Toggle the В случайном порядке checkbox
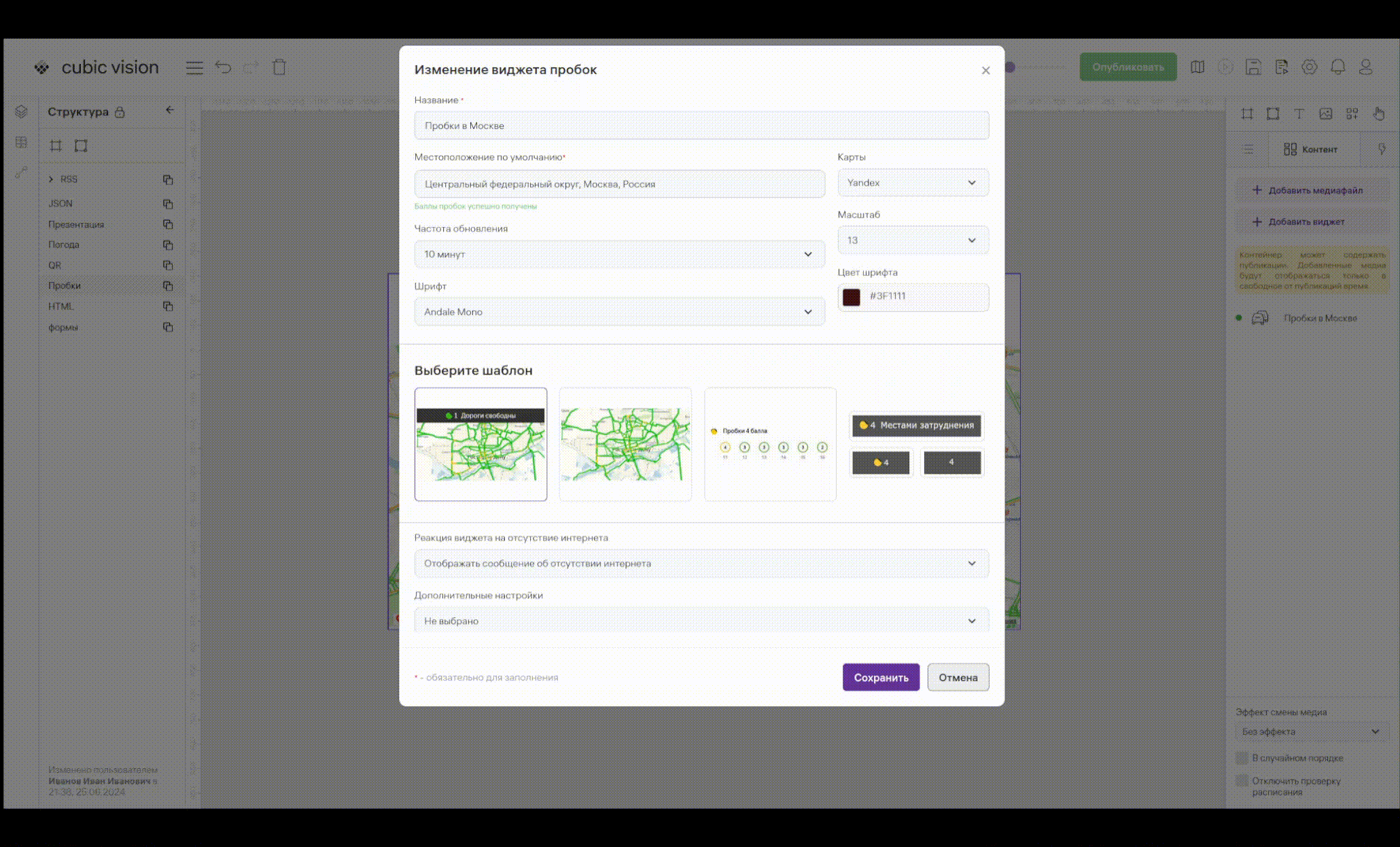This screenshot has width=1400, height=847. [1242, 758]
